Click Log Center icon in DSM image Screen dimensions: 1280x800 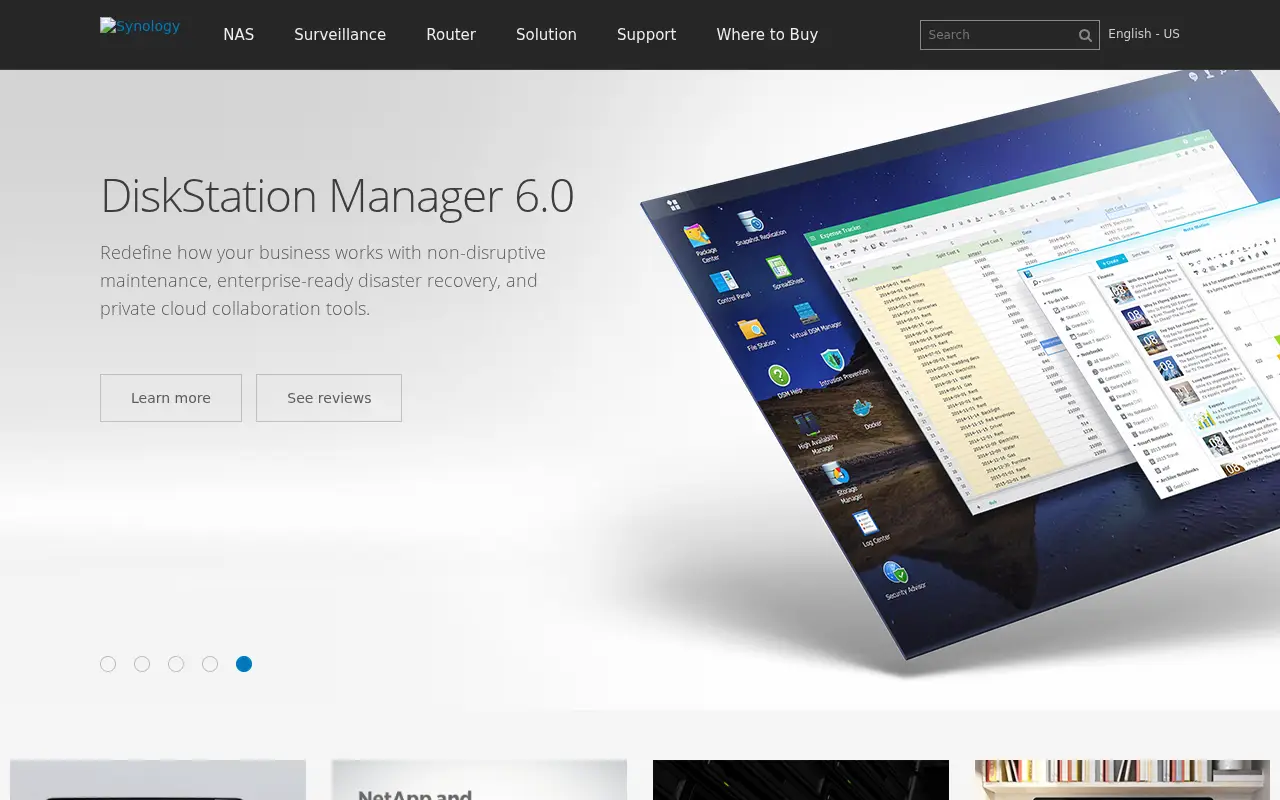click(x=866, y=521)
